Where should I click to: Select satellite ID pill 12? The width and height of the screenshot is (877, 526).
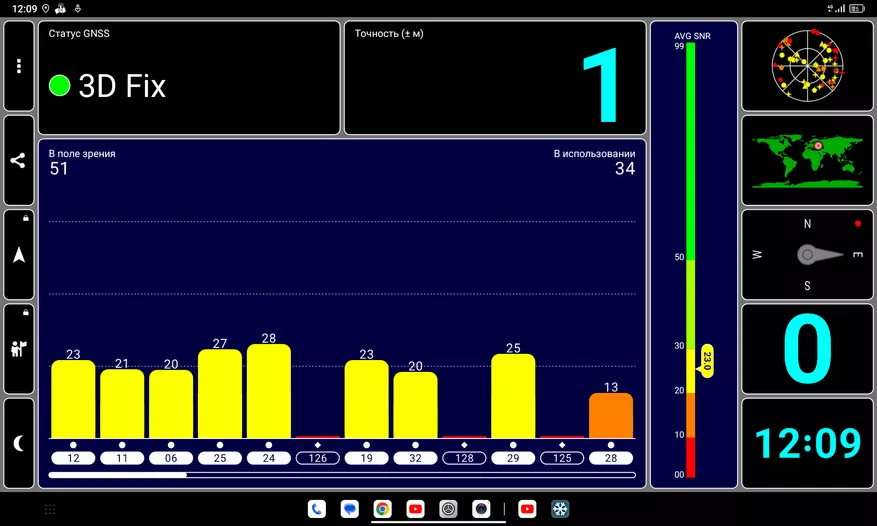(73, 458)
